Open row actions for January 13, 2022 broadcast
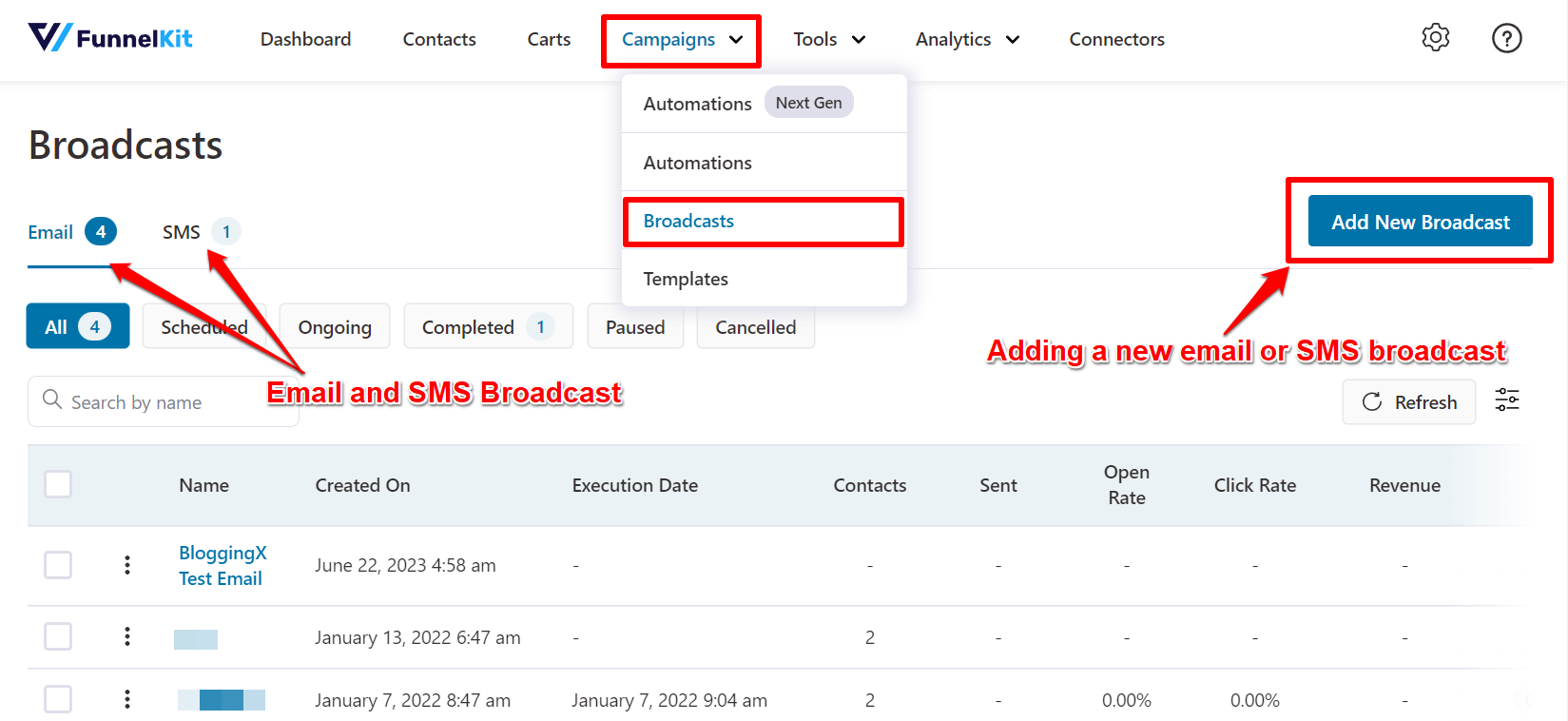This screenshot has height=721, width=1568. click(127, 636)
